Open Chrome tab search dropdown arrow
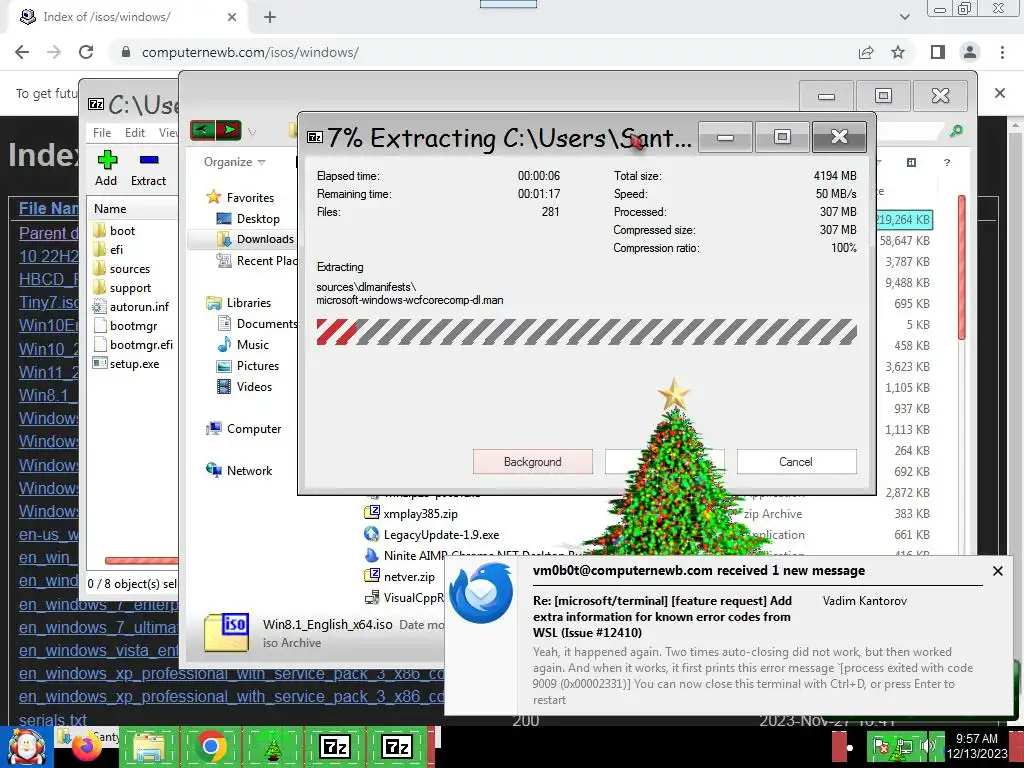 [x=904, y=17]
